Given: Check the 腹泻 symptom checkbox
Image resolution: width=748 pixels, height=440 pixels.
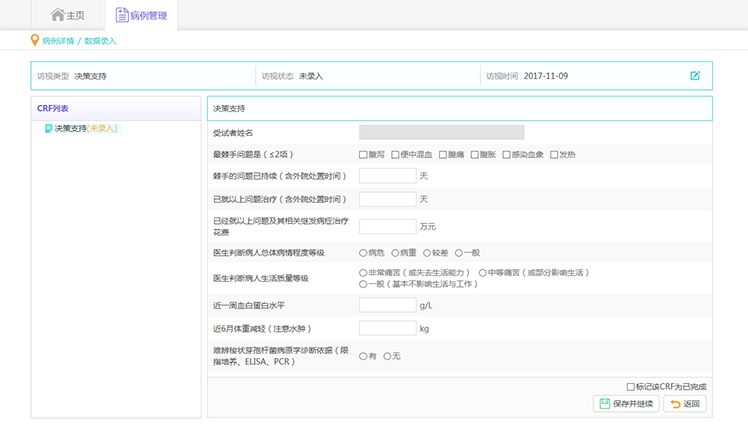Looking at the screenshot, I should (363, 154).
